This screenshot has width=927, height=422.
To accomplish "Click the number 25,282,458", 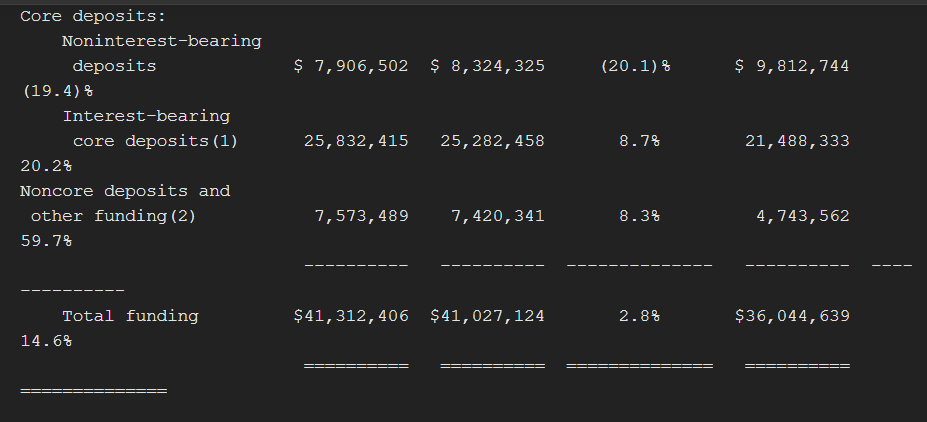I will point(492,141).
